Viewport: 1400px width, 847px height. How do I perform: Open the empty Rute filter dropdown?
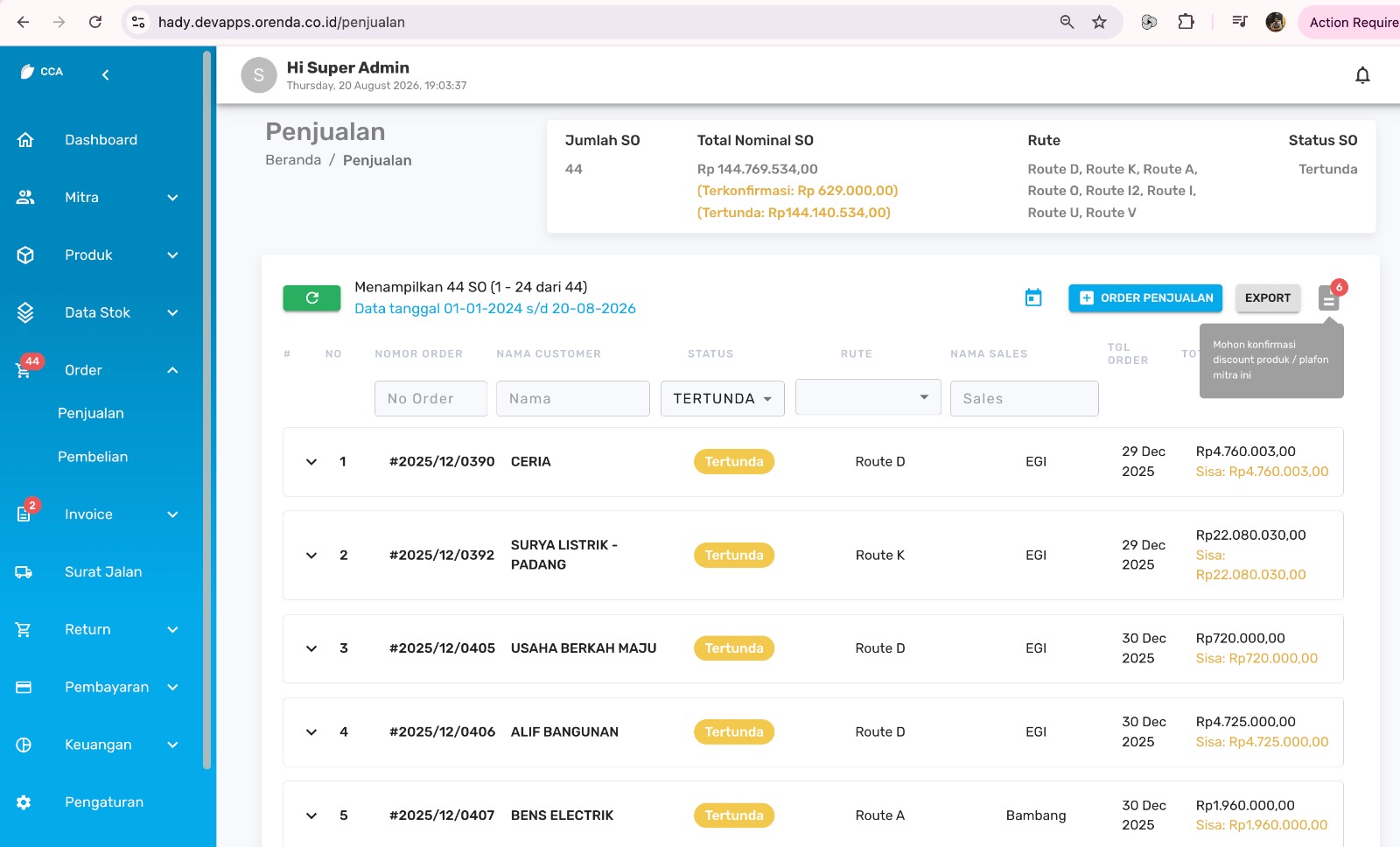pyautogui.click(x=868, y=397)
